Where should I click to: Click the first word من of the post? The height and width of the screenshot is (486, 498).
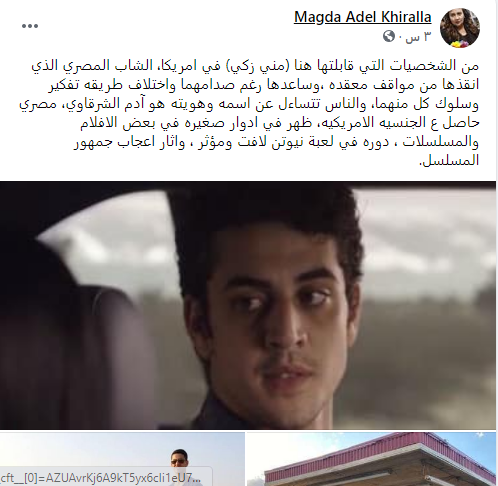click(x=471, y=66)
